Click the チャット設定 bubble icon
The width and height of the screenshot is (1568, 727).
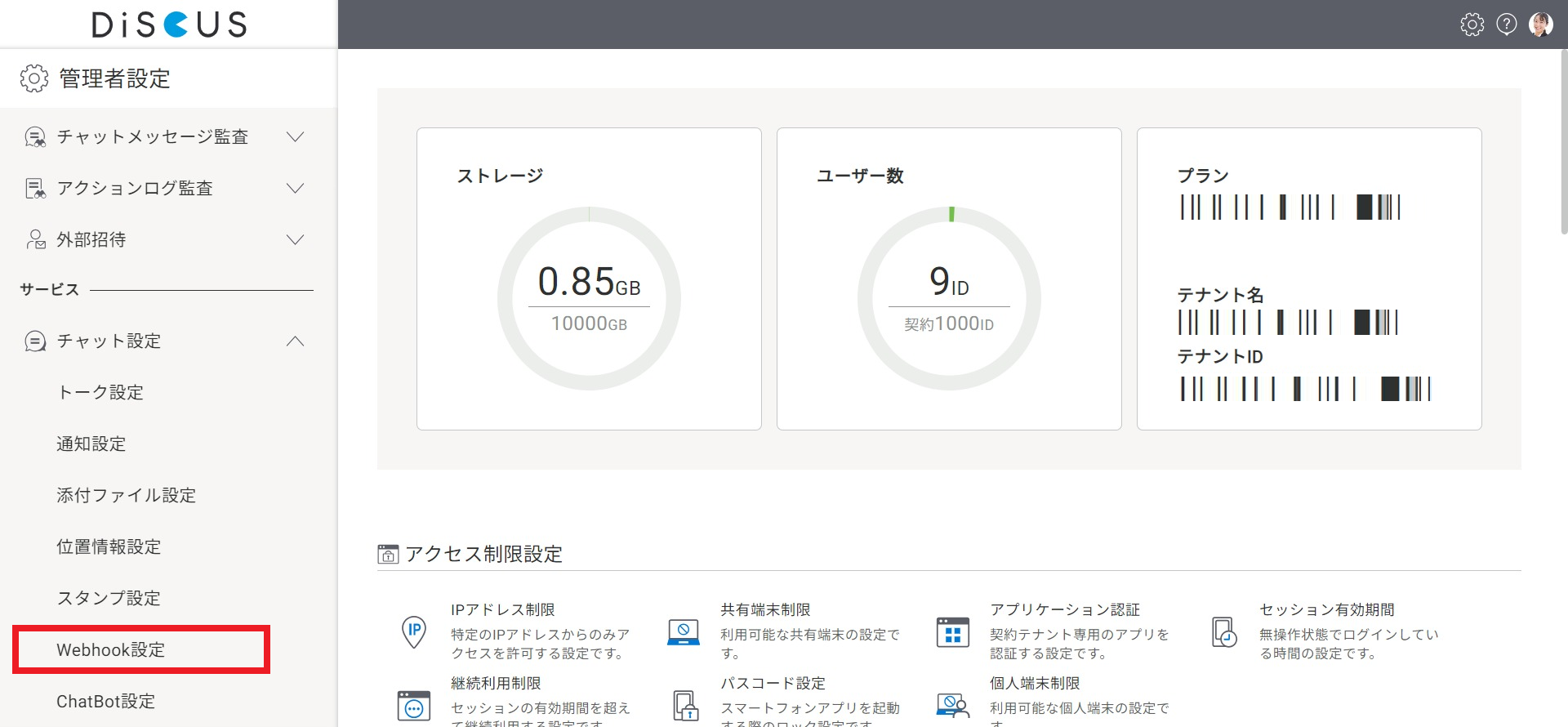[35, 341]
